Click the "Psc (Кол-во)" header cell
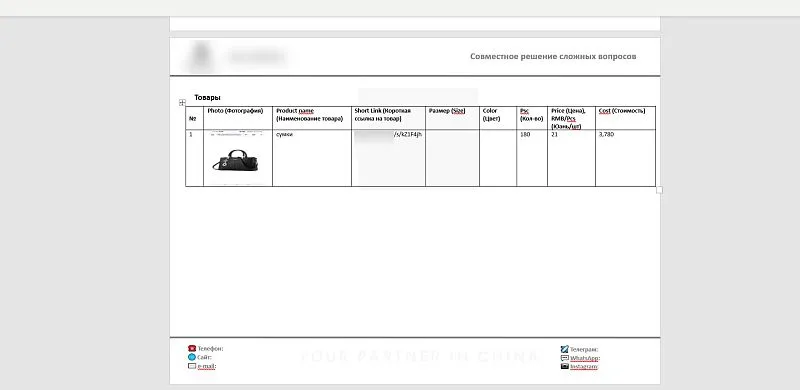This screenshot has width=800, height=390. pyautogui.click(x=532, y=118)
